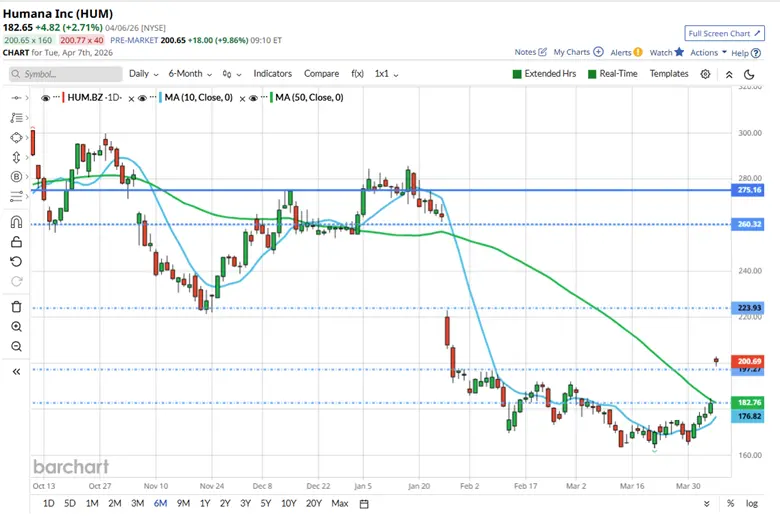This screenshot has height=525, width=780.
Task: Click the blue 176.82 MA label
Action: pos(748,416)
